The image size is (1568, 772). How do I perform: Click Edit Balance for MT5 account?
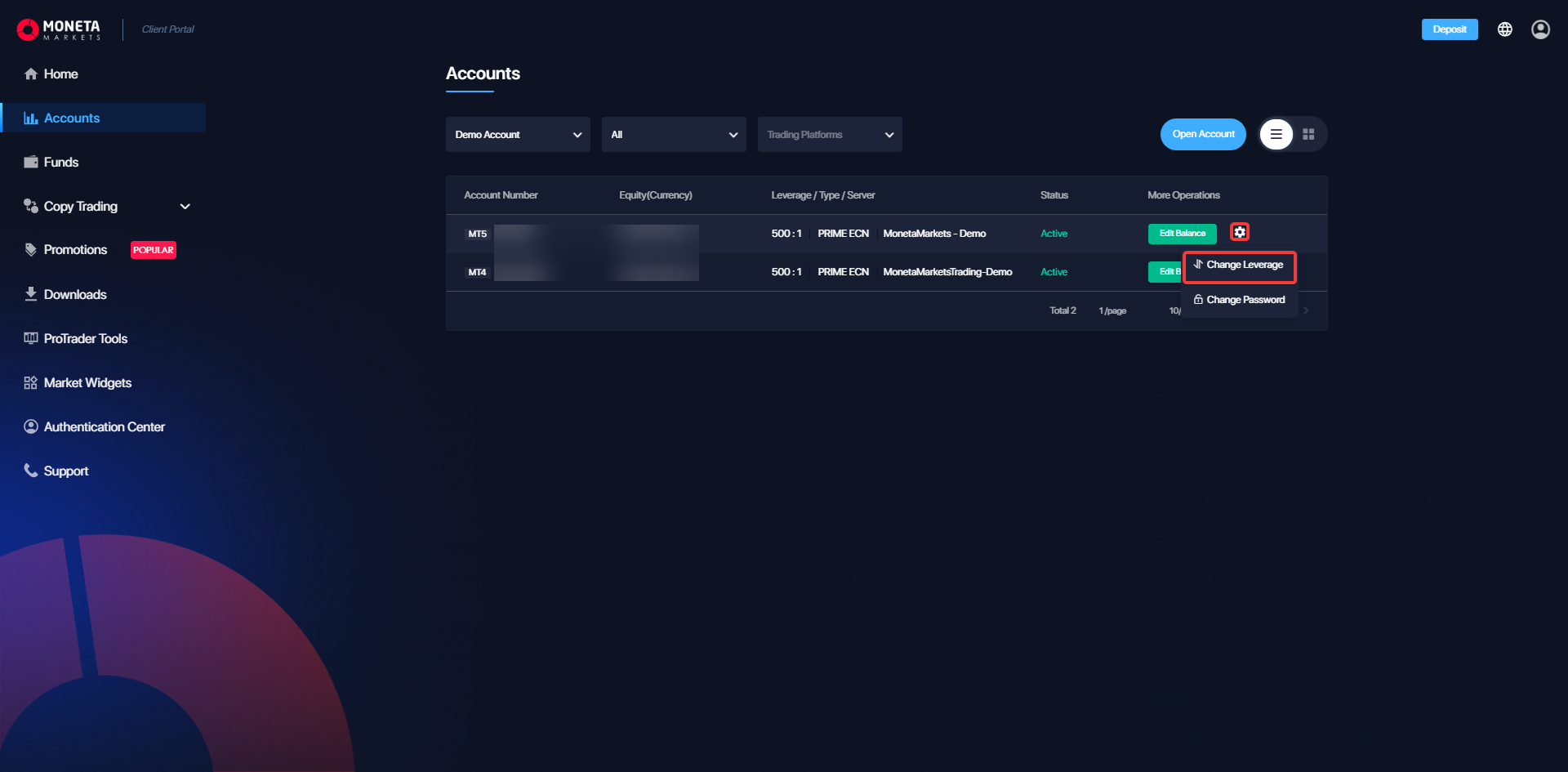(x=1183, y=234)
